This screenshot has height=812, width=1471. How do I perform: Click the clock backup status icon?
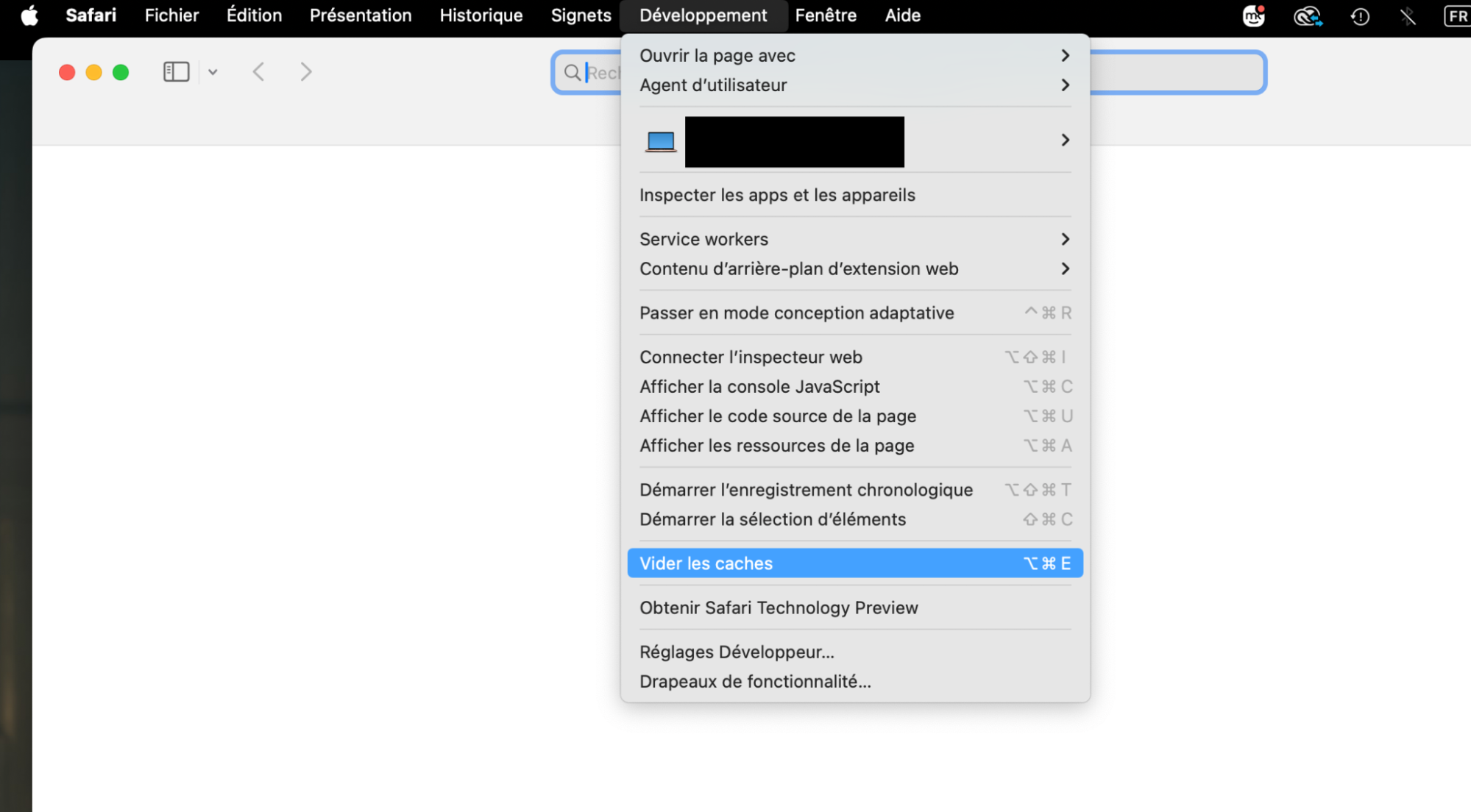point(1360,16)
